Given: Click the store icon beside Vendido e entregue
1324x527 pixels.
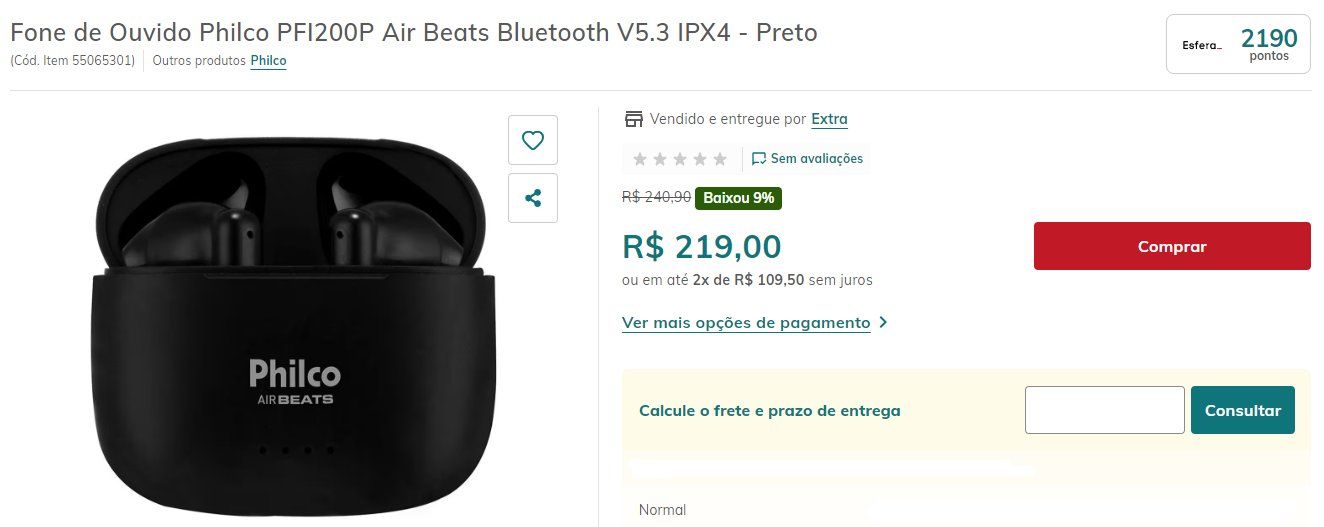Looking at the screenshot, I should (x=633, y=119).
